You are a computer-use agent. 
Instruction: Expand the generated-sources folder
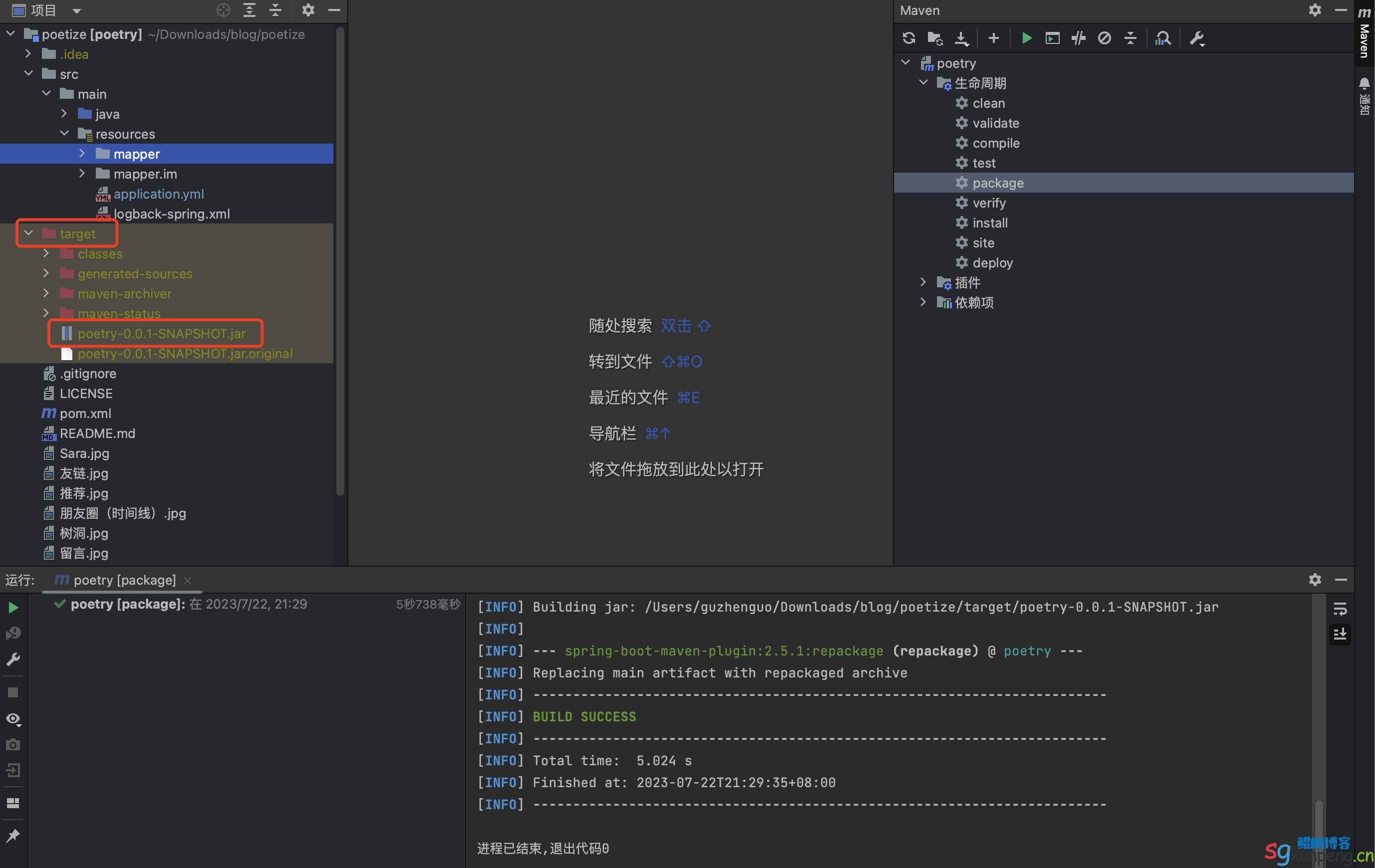click(x=46, y=273)
